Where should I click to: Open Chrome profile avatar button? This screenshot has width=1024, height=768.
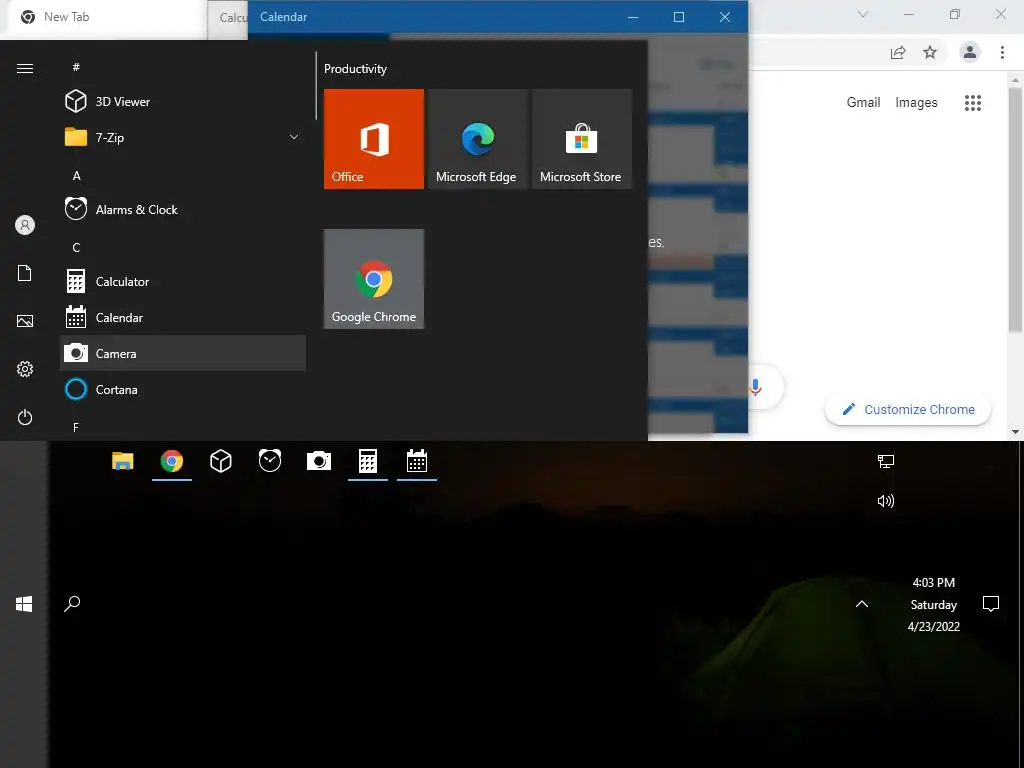pyautogui.click(x=970, y=52)
